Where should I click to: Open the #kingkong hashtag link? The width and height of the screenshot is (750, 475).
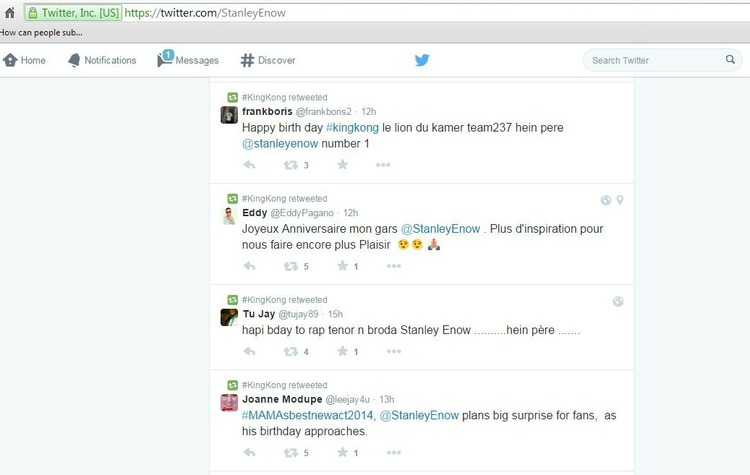352,128
